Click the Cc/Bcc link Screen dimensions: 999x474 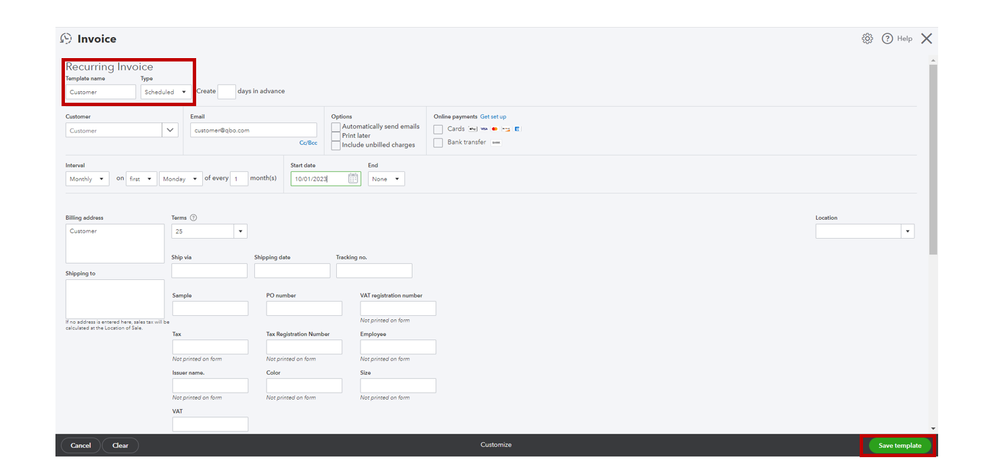click(x=308, y=143)
